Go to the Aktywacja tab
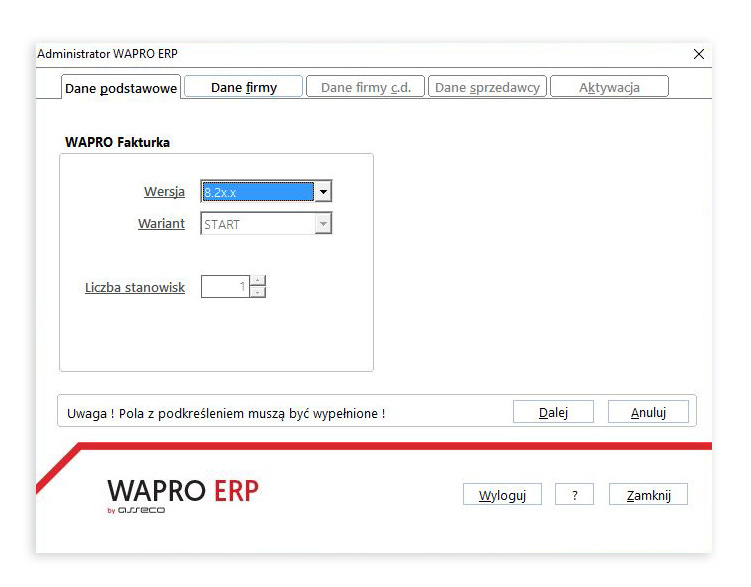 coord(609,87)
